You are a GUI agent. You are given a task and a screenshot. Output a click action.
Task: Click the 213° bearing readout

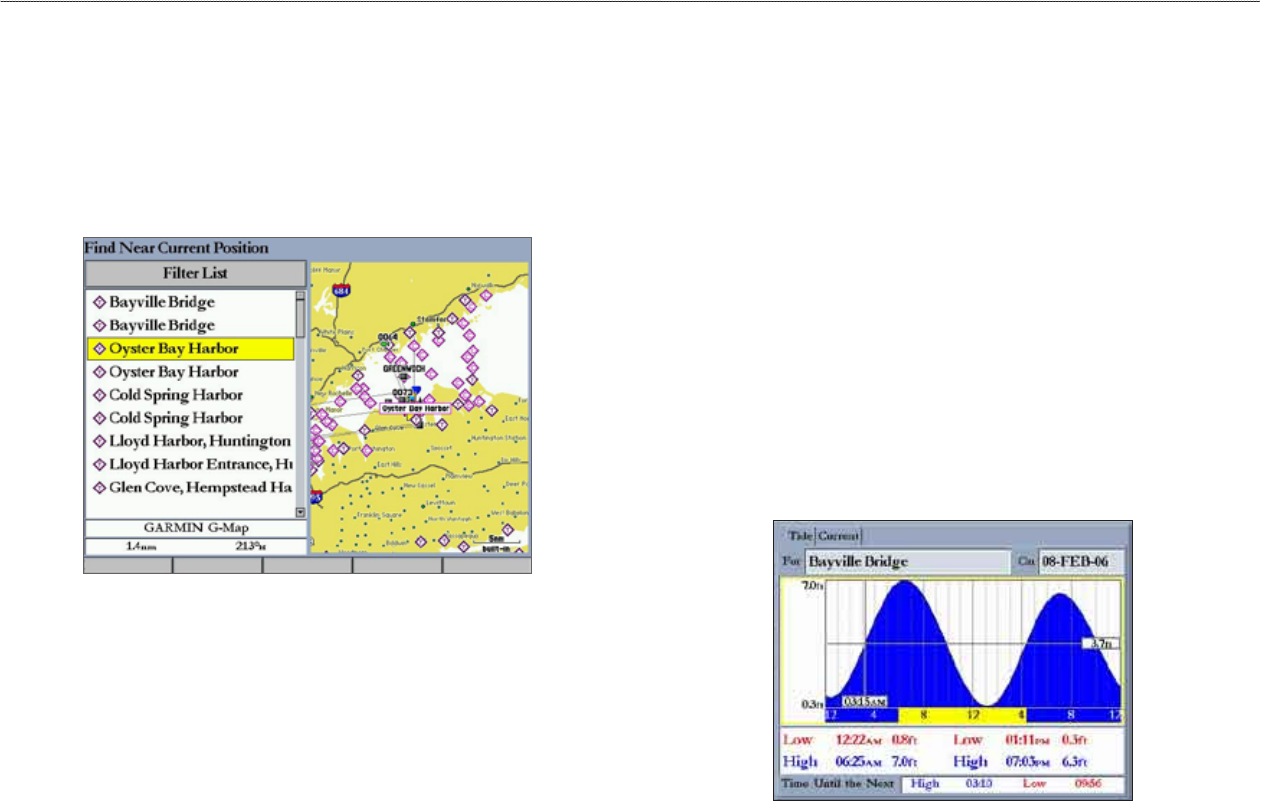tap(250, 546)
